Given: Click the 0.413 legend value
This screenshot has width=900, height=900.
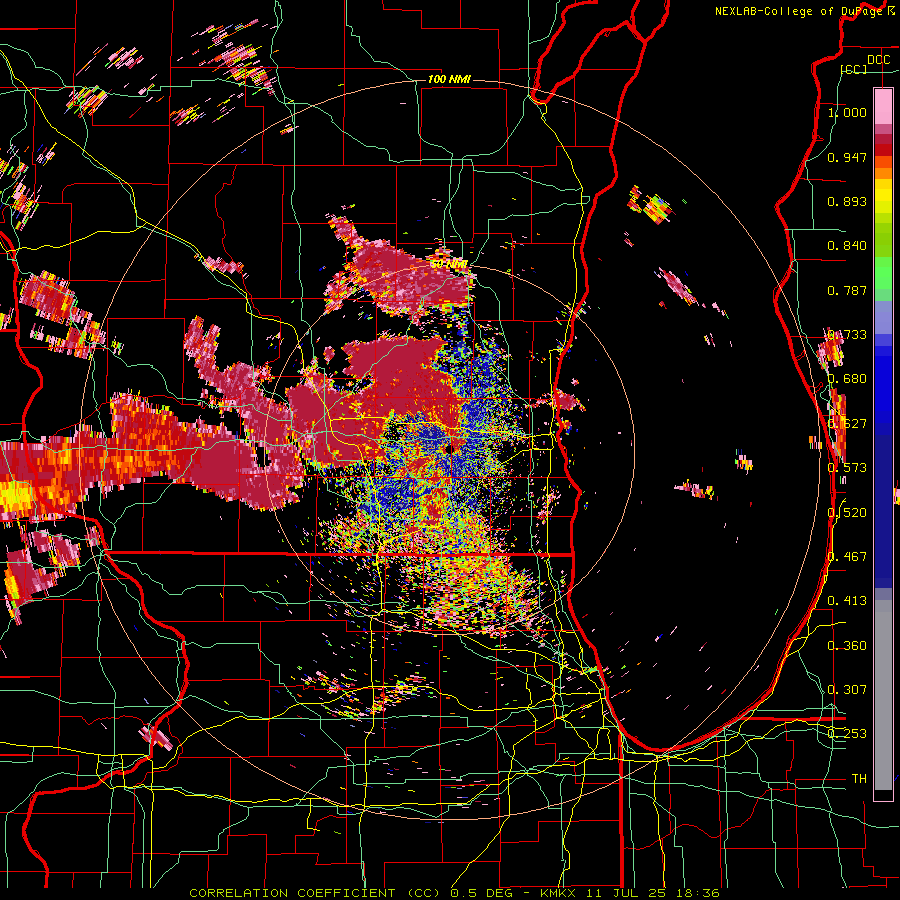Looking at the screenshot, I should point(847,601).
